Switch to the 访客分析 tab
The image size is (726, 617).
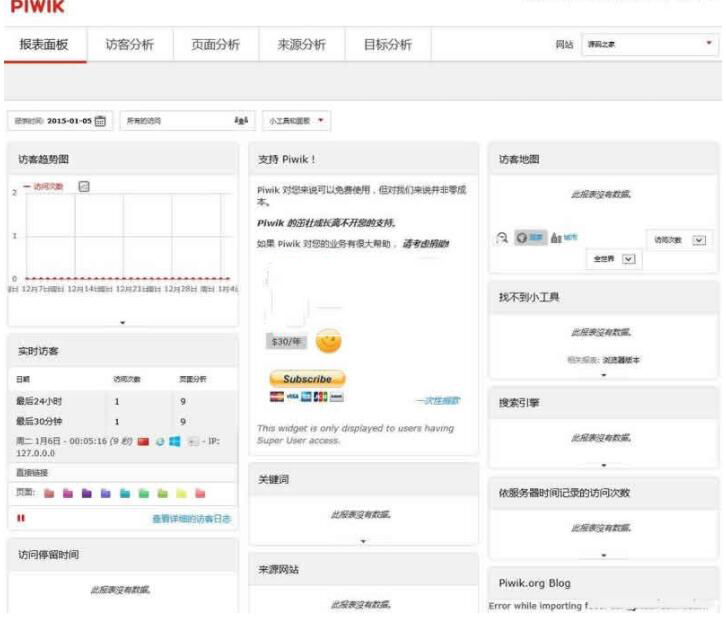[130, 45]
